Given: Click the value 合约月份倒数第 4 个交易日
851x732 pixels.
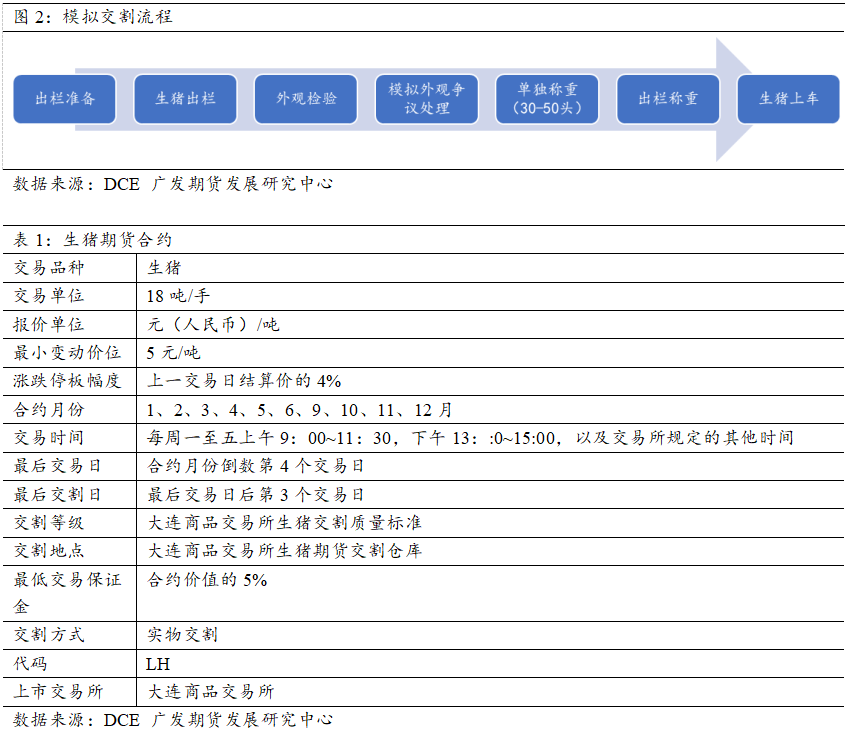Looking at the screenshot, I should (x=255, y=466).
